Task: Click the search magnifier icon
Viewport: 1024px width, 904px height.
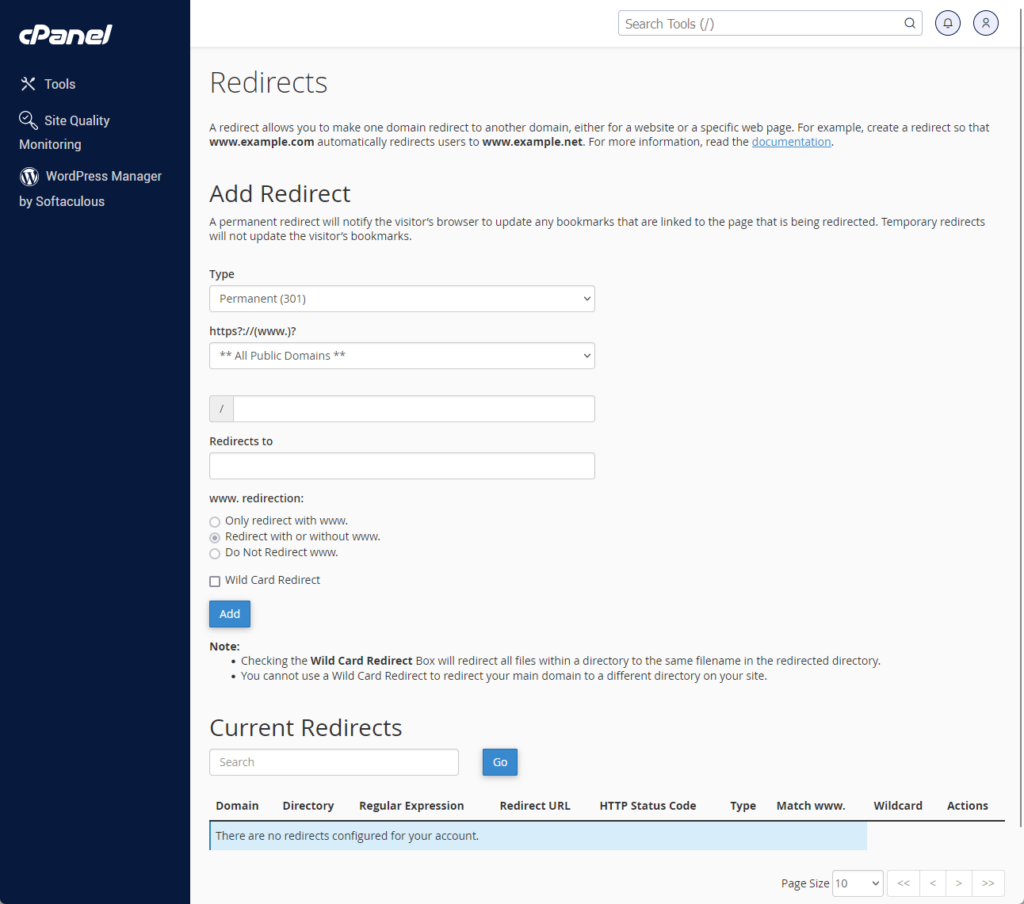Action: point(909,24)
